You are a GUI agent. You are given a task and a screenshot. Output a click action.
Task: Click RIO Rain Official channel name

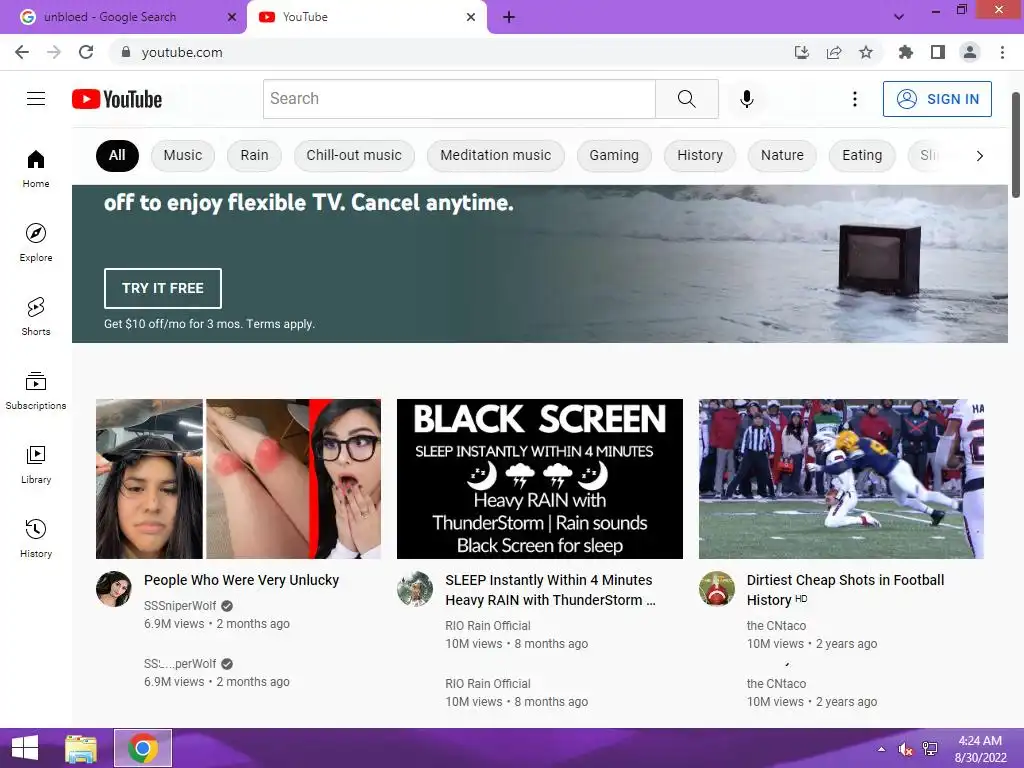(x=487, y=626)
